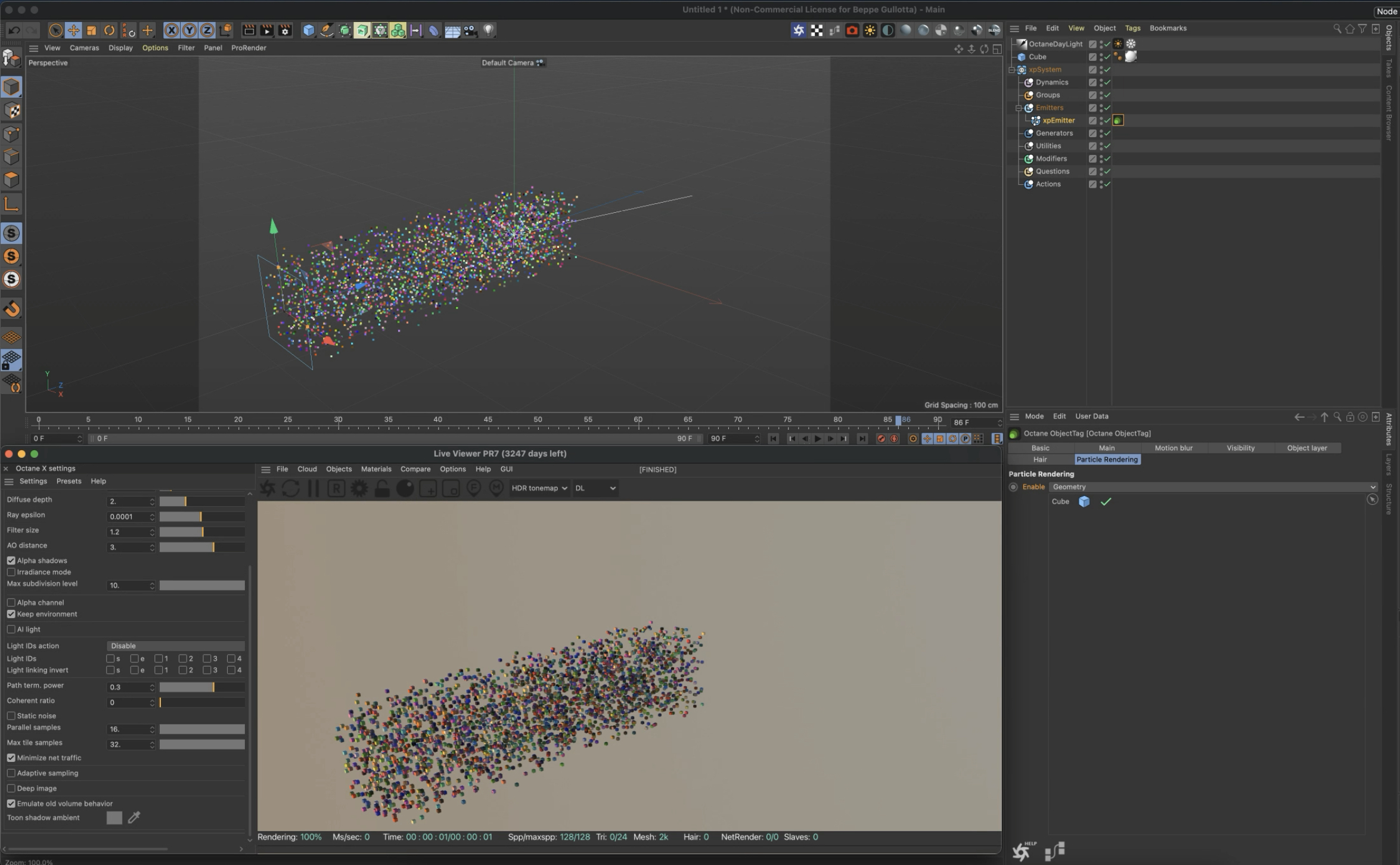Toggle the Adaptive sampling checkbox
Screen dimensions: 1400x865
point(11,773)
